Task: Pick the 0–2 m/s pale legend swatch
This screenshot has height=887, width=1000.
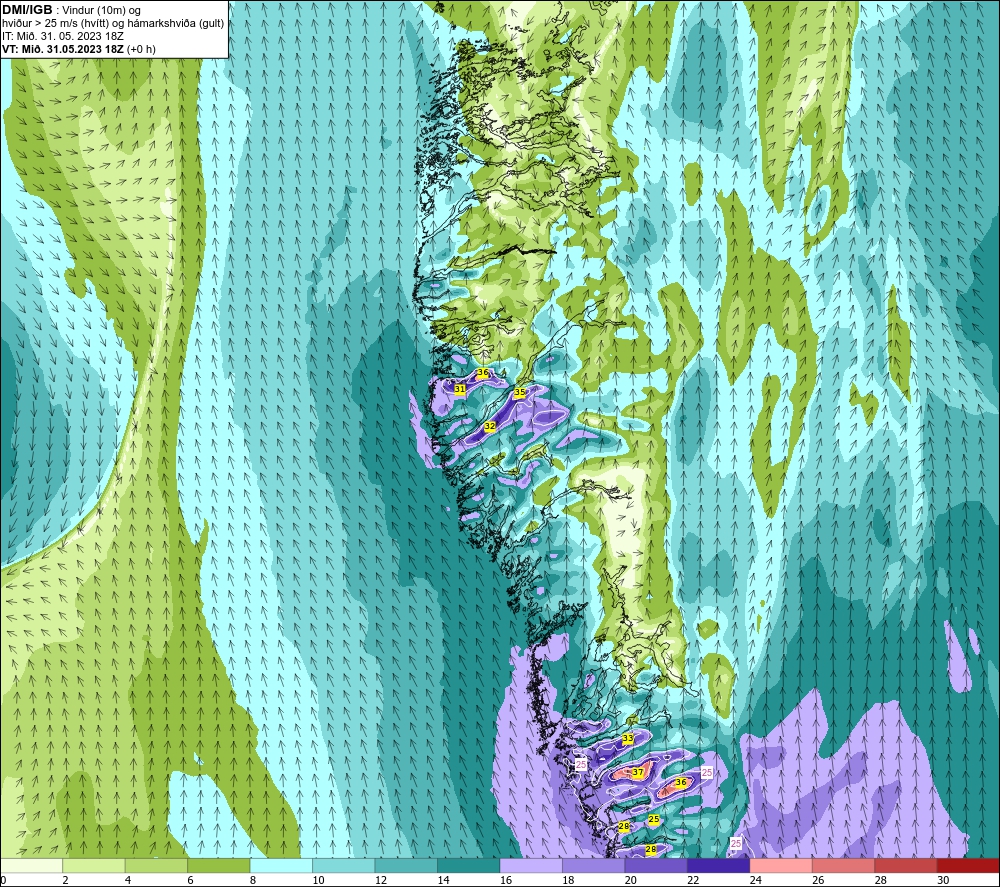Action: pyautogui.click(x=31, y=865)
